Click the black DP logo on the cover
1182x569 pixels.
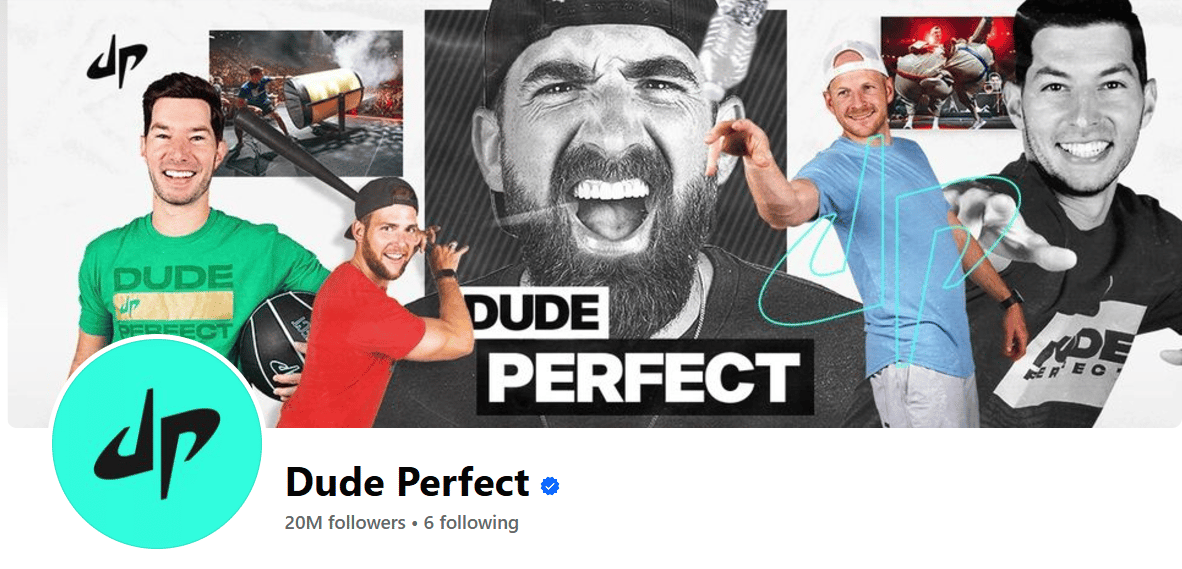pyautogui.click(x=117, y=62)
